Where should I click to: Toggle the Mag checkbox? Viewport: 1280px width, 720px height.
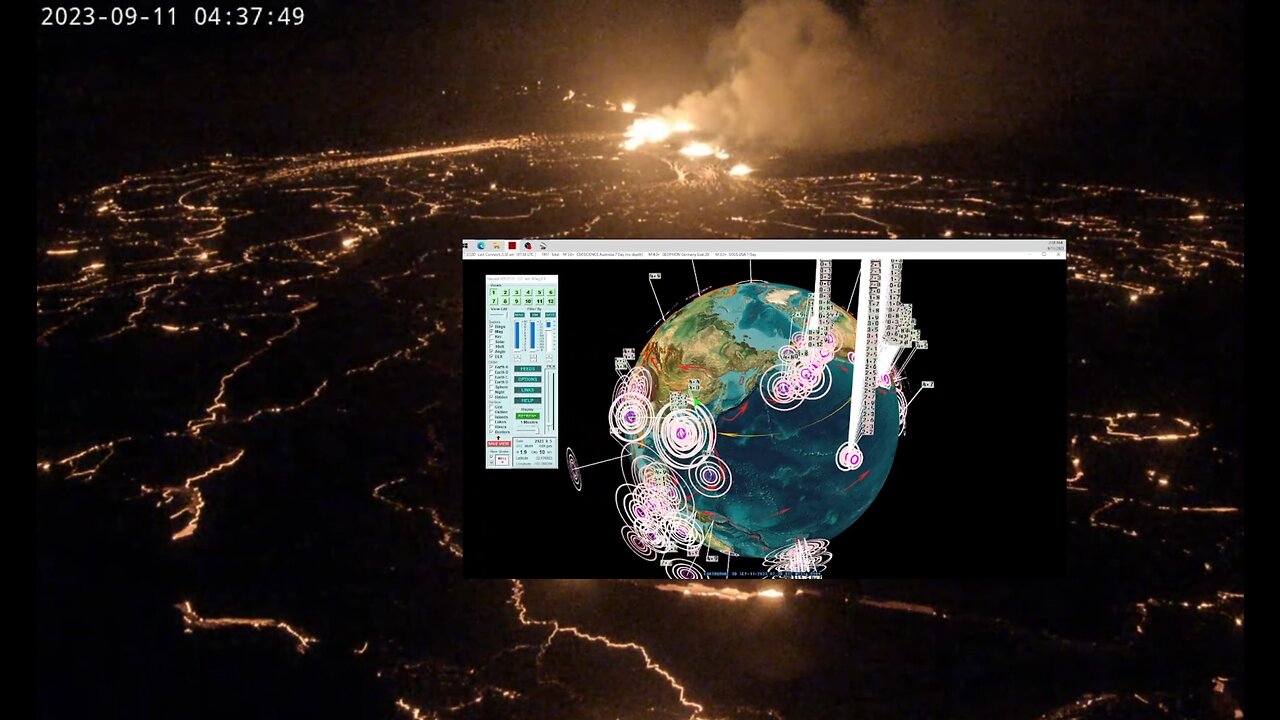point(491,331)
